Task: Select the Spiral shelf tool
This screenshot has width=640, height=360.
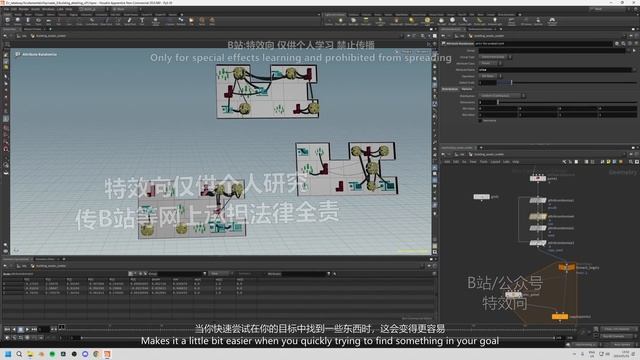Action: point(202,21)
